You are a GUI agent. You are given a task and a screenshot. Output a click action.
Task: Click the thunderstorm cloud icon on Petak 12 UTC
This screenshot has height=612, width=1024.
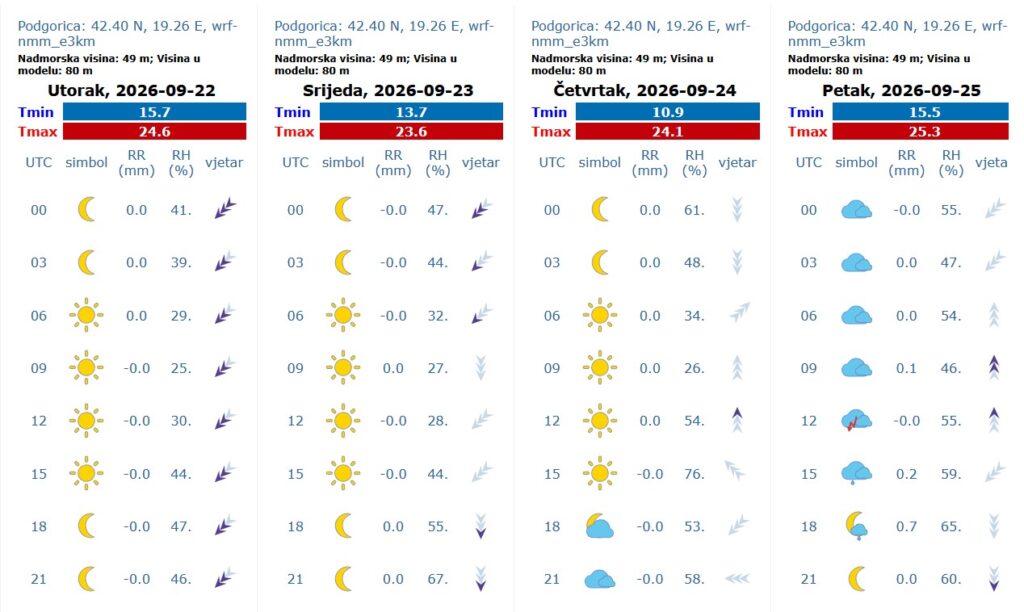coord(856,421)
